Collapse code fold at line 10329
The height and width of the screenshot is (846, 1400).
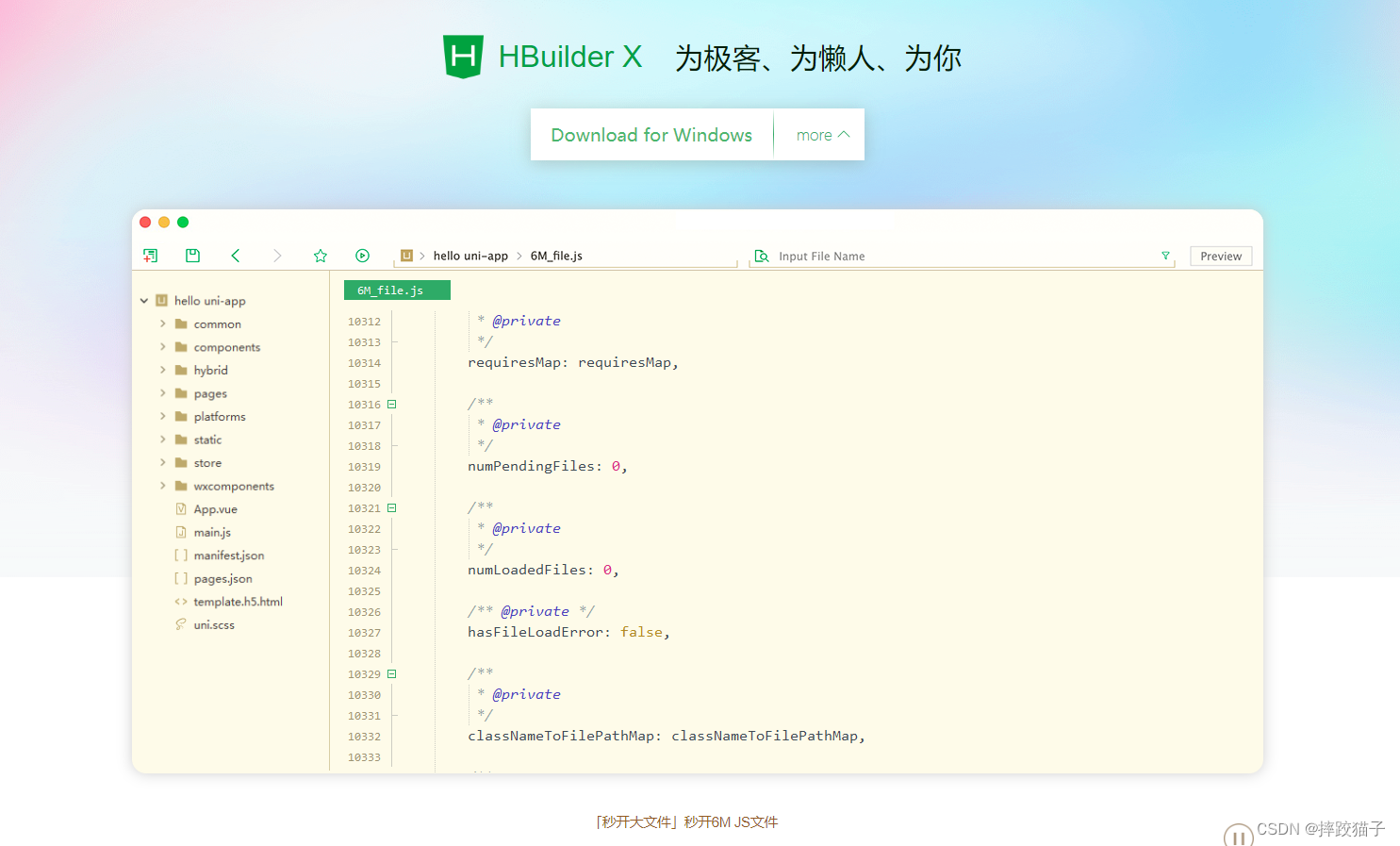(x=392, y=674)
